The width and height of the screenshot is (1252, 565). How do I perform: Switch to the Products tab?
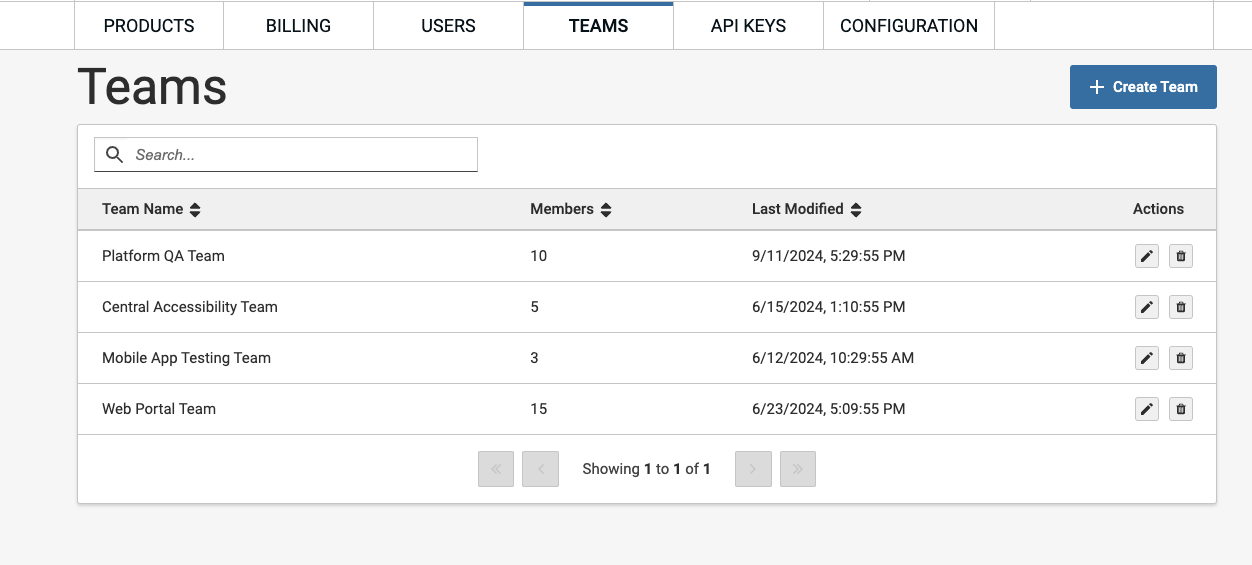pyautogui.click(x=149, y=26)
